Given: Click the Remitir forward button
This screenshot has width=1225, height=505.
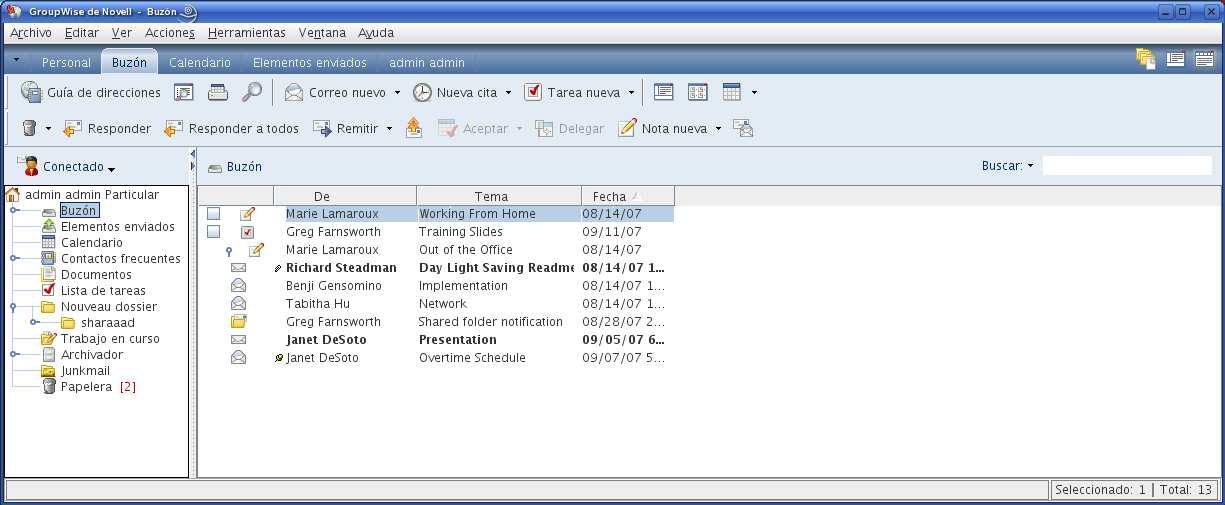Looking at the screenshot, I should coord(346,128).
